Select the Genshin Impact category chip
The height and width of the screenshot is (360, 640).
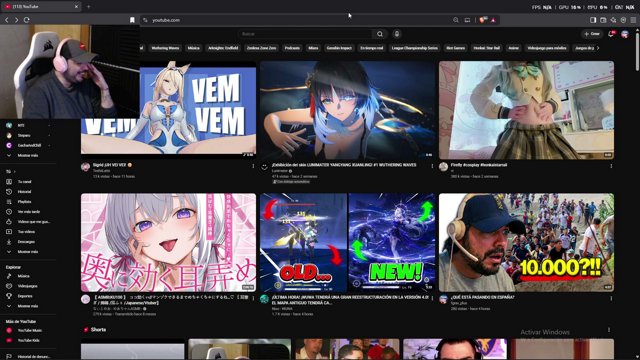click(339, 48)
